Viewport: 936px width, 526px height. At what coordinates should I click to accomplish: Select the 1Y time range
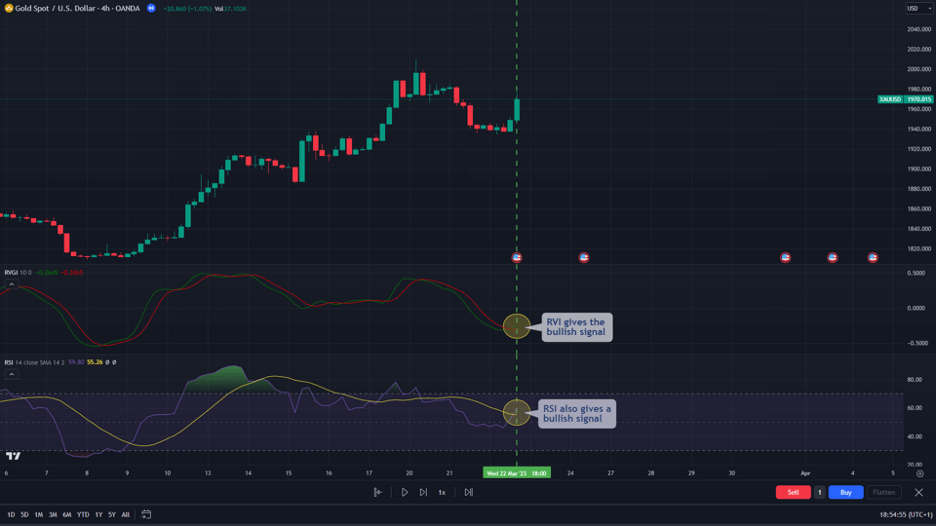pyautogui.click(x=99, y=515)
